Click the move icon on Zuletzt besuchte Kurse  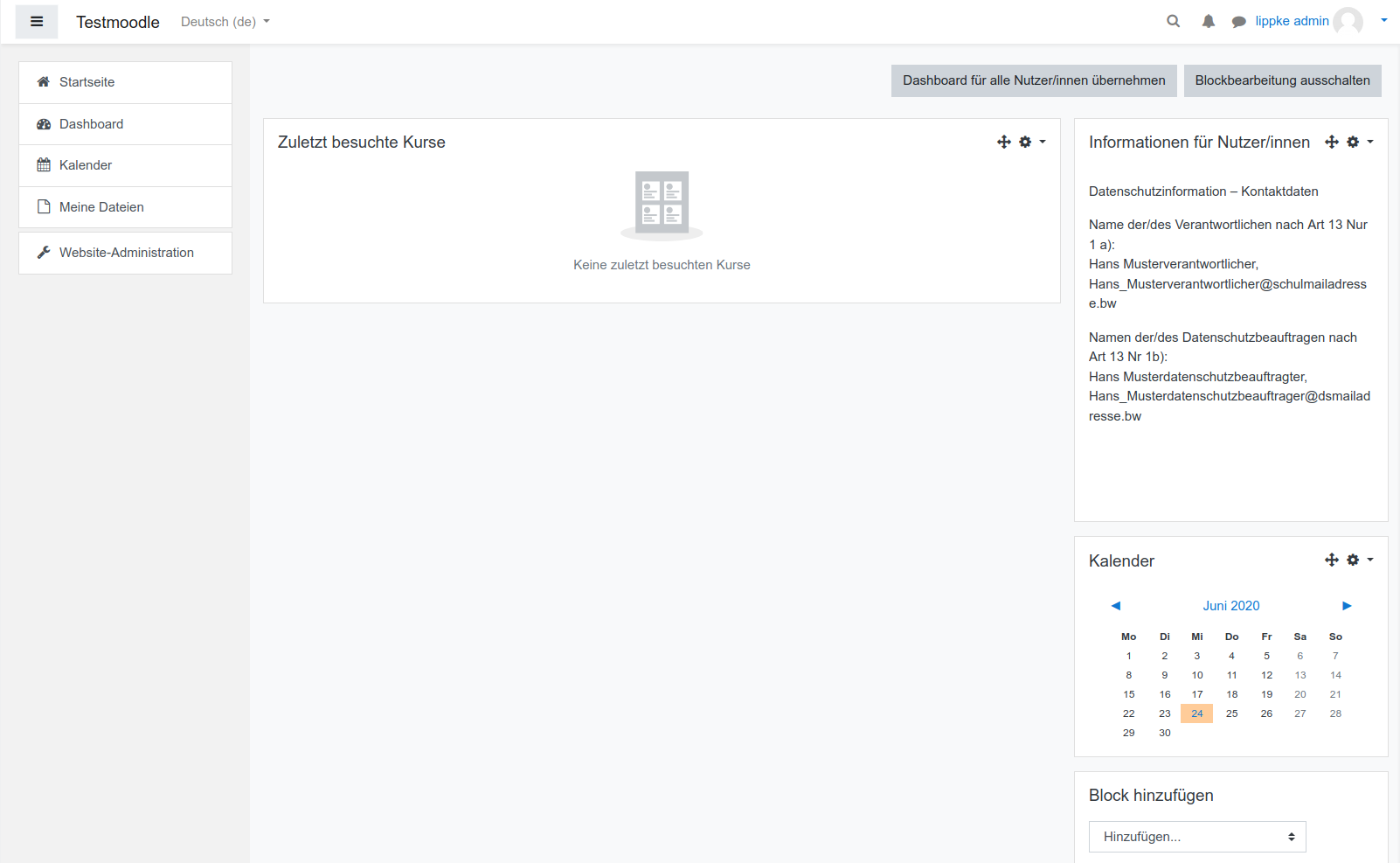pyautogui.click(x=1003, y=142)
